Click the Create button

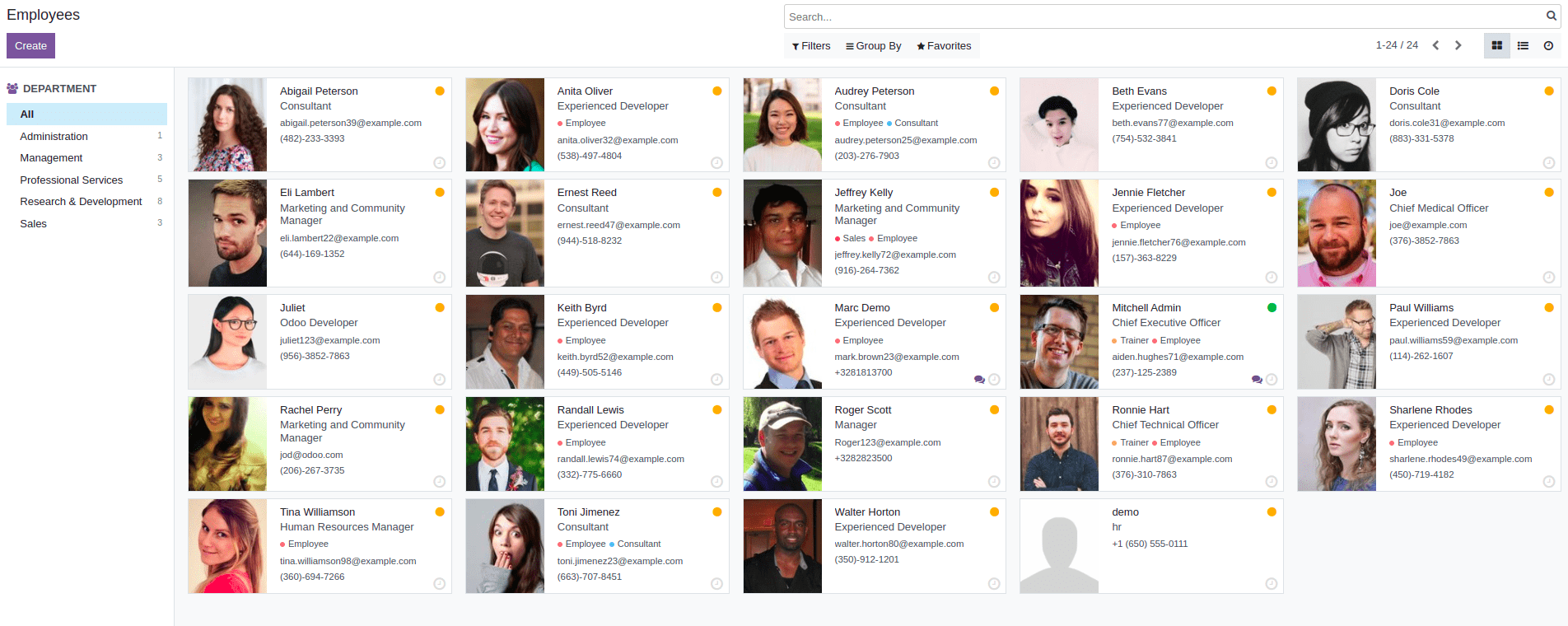coord(30,46)
